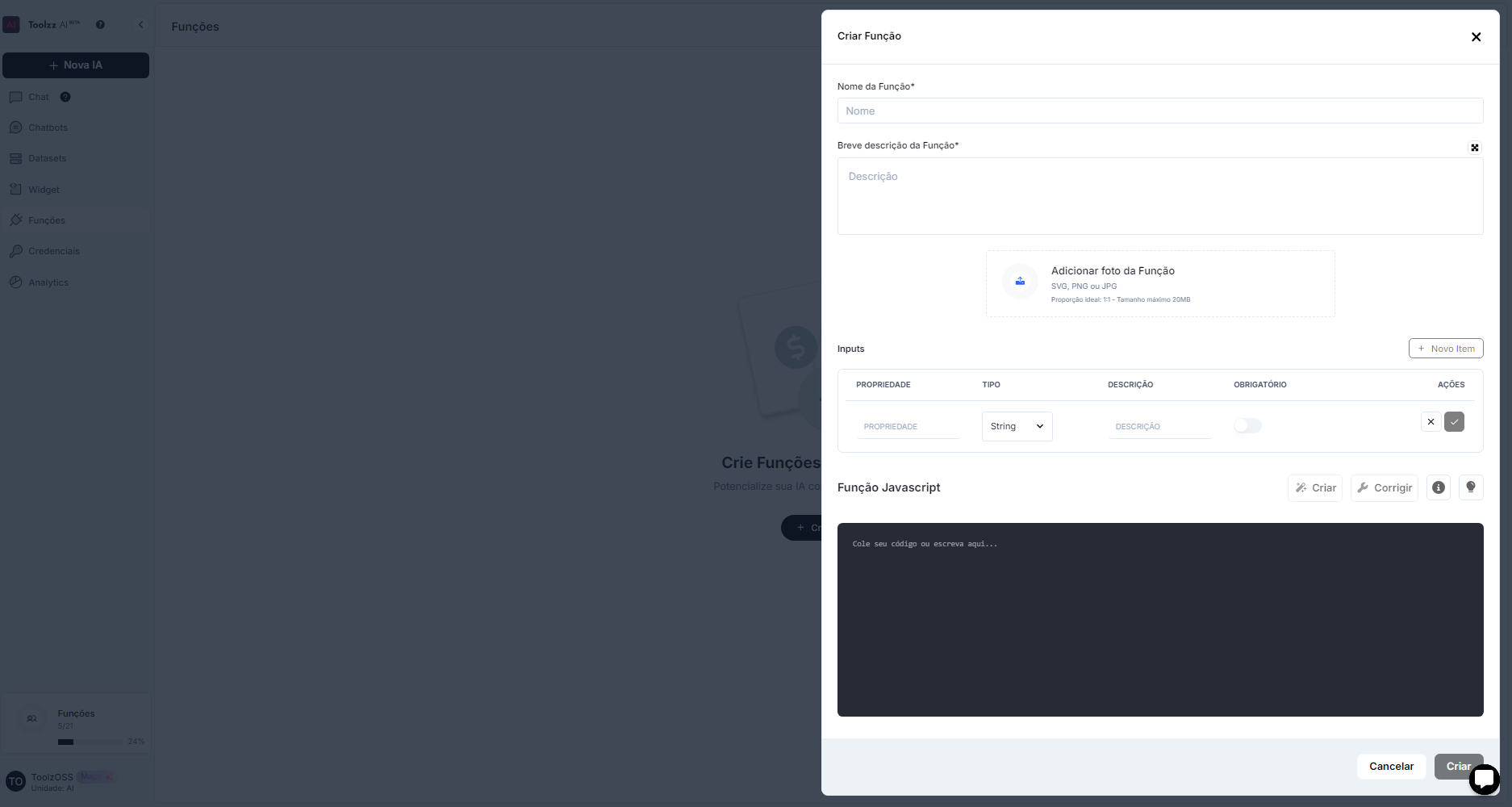Click the info icon next to Corrigir
This screenshot has height=807, width=1512.
point(1437,487)
